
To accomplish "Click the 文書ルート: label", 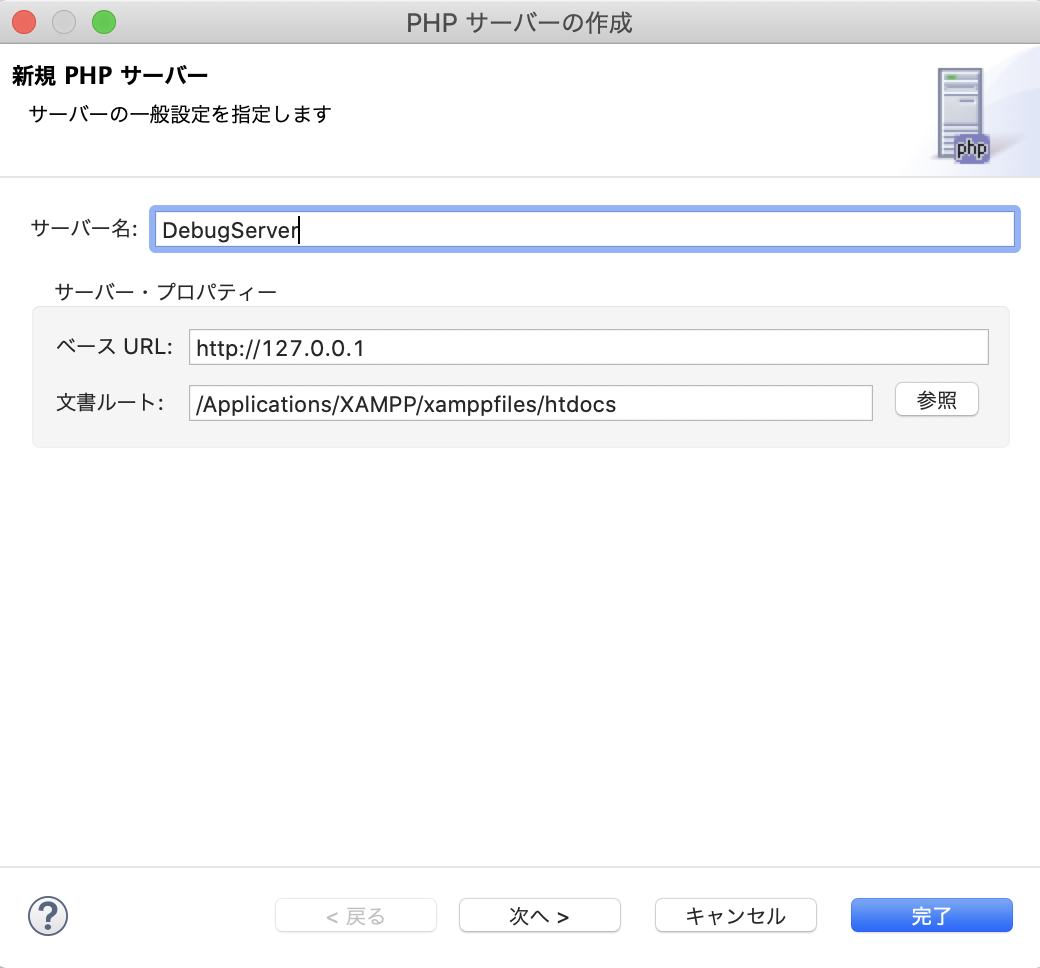I will 110,403.
